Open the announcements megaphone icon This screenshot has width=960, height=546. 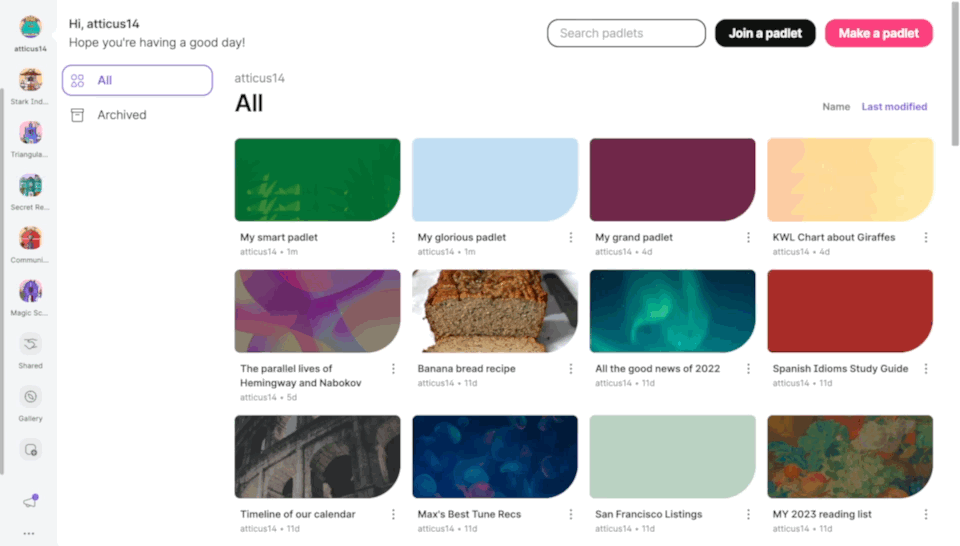tap(30, 501)
